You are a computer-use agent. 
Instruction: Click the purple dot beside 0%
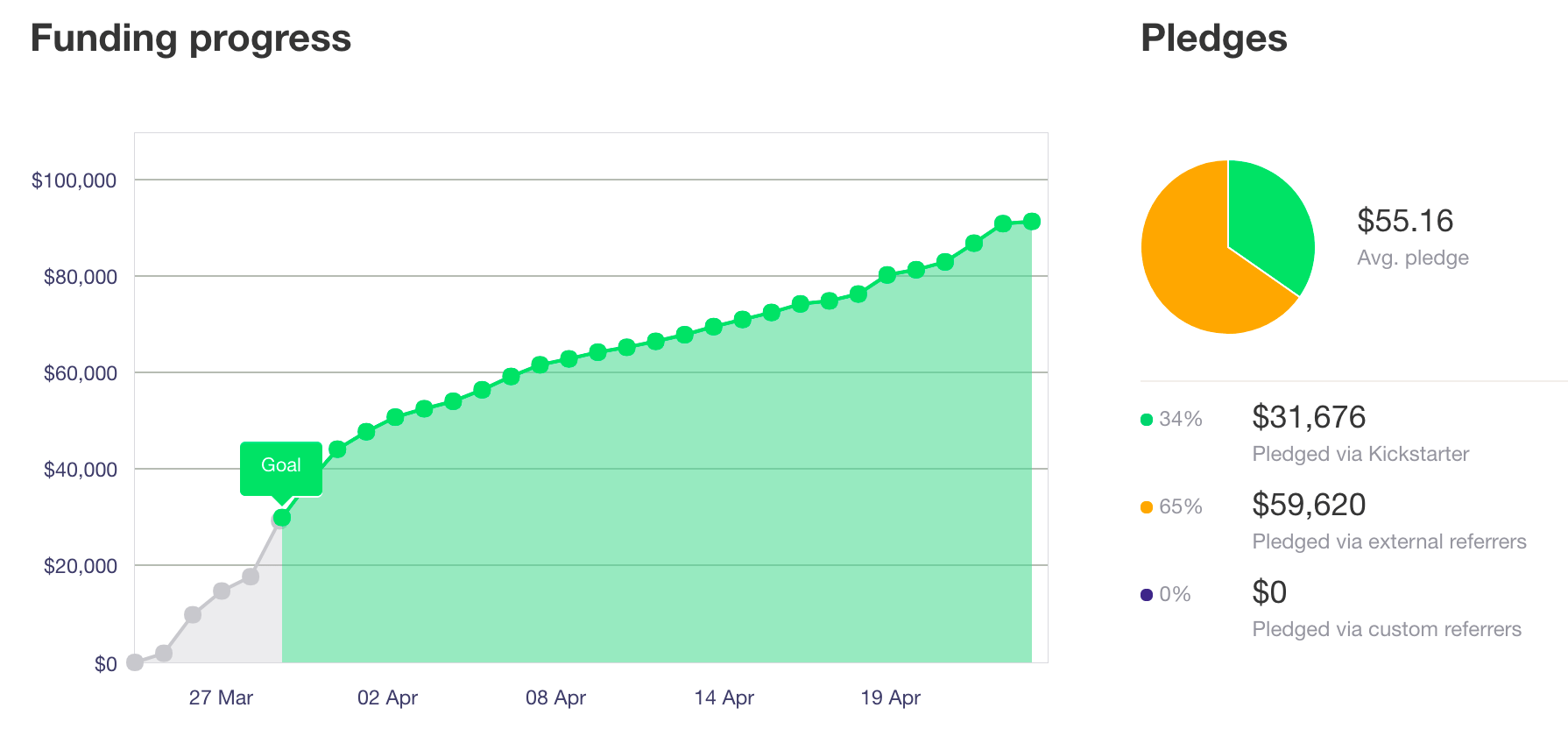pyautogui.click(x=1147, y=595)
